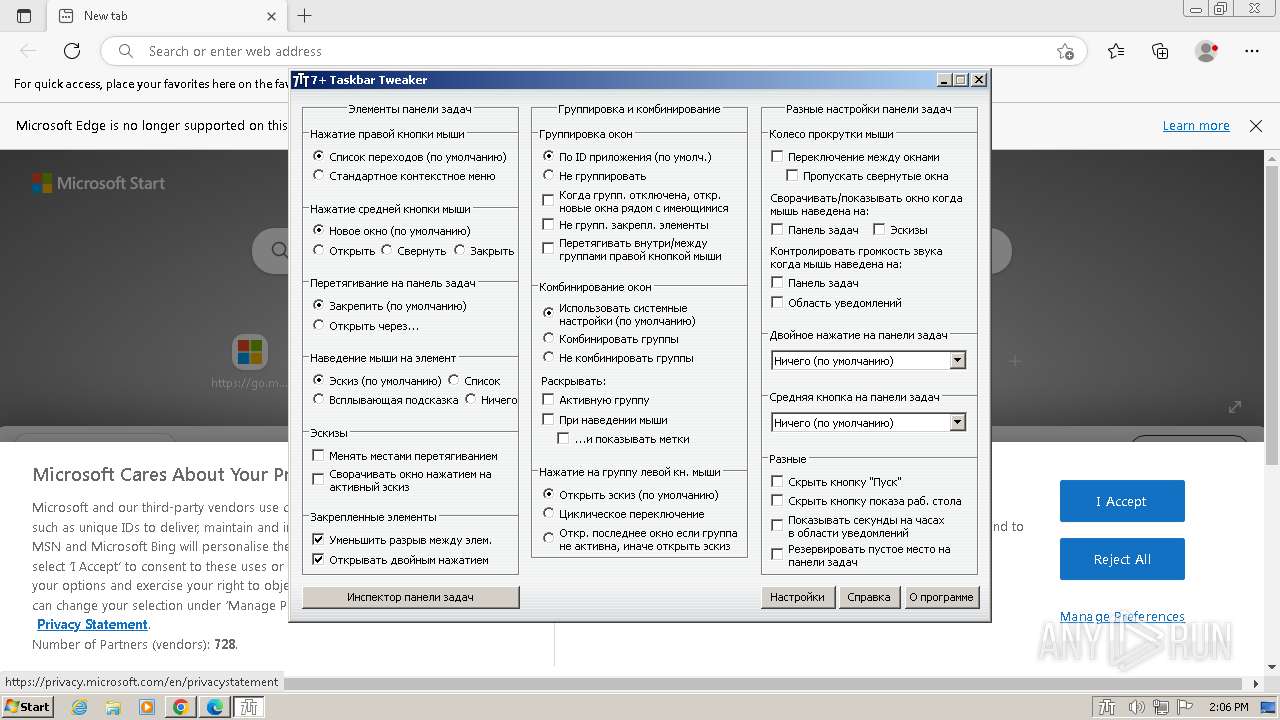The height and width of the screenshot is (720, 1280).
Task: Select the New tab browser tab
Action: pyautogui.click(x=166, y=16)
